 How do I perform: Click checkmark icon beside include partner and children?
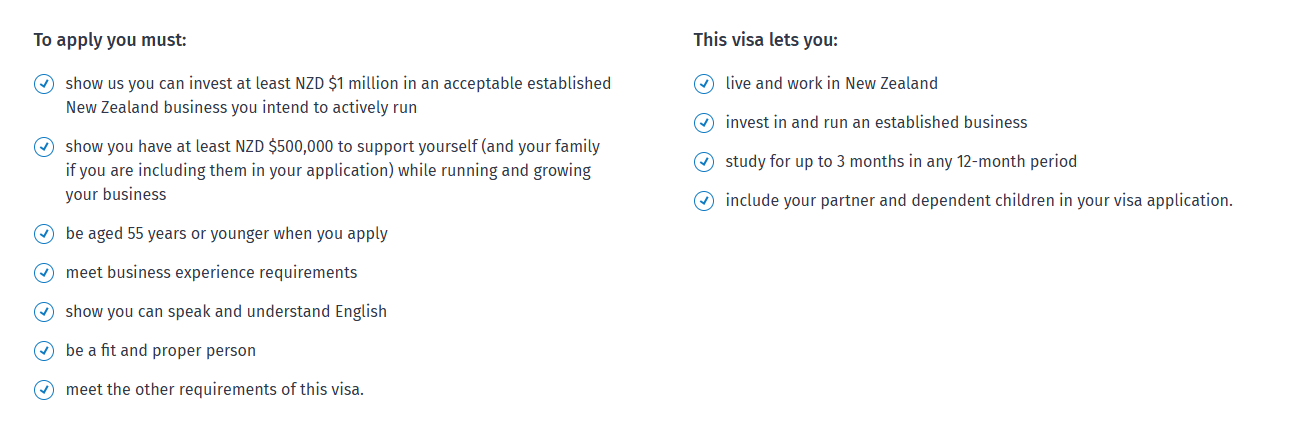[704, 201]
